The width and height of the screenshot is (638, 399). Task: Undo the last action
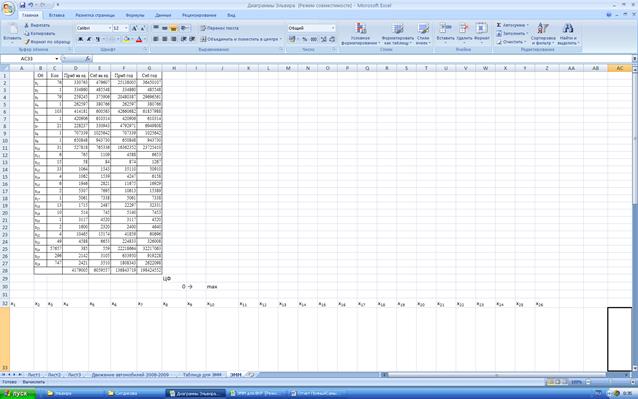[x=31, y=5]
